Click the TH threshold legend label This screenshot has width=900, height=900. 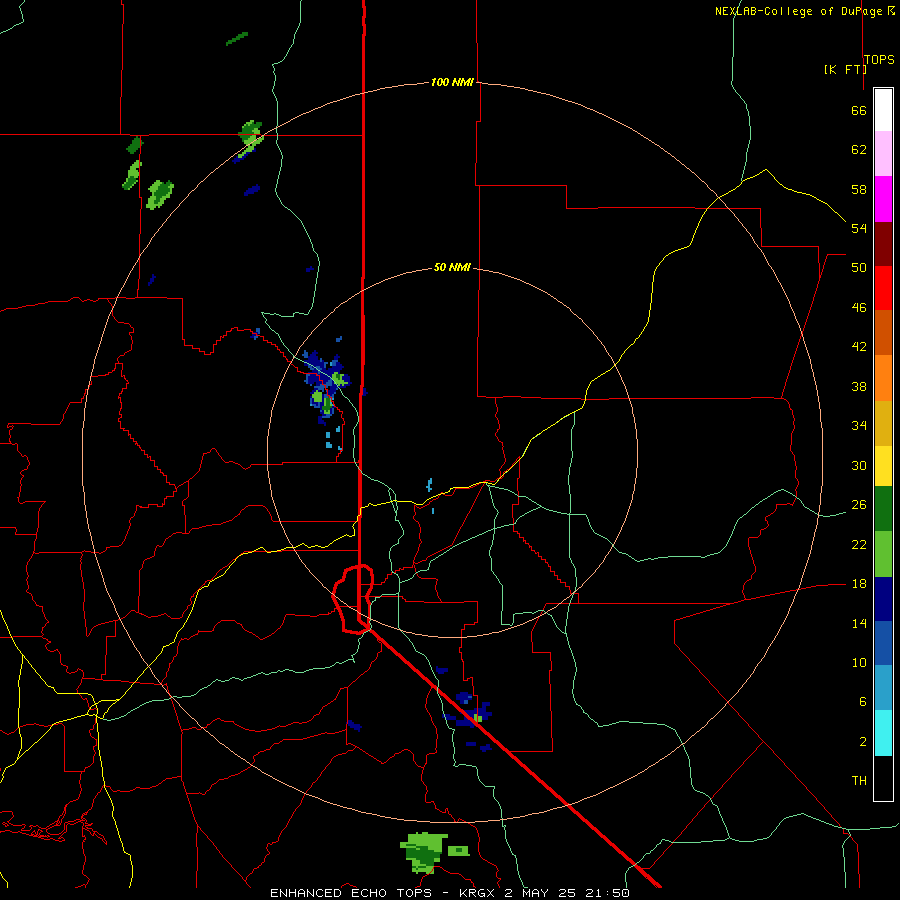859,781
